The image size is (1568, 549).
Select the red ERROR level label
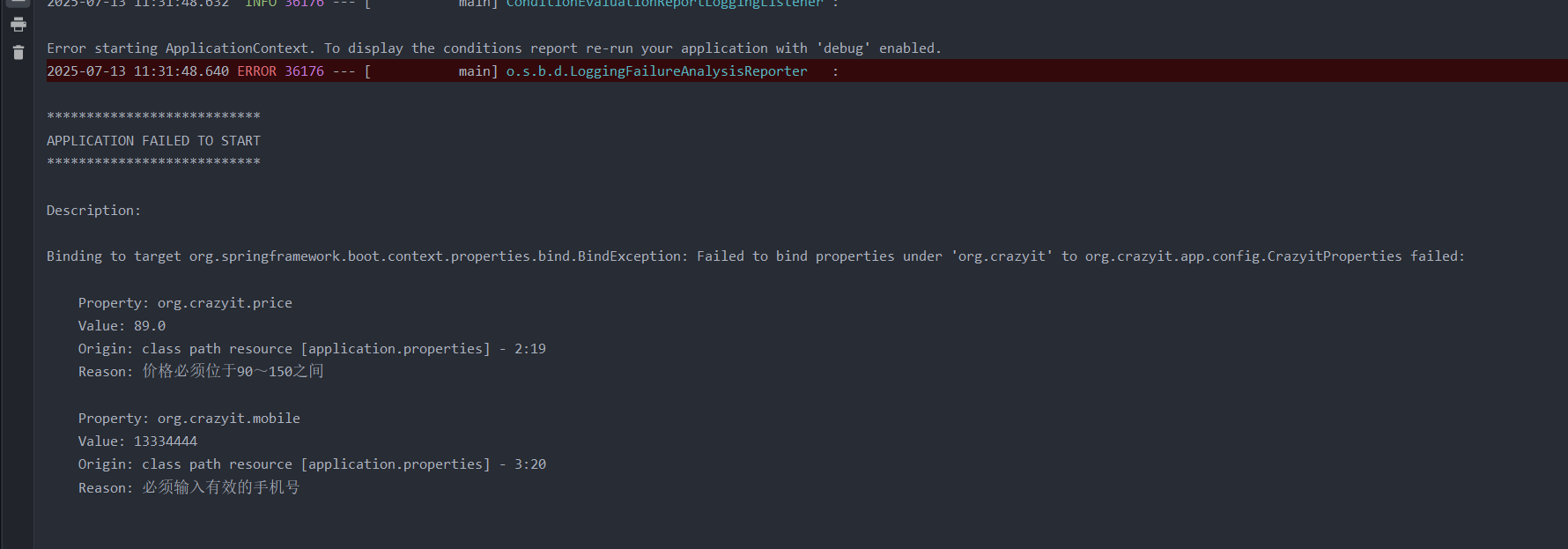[x=256, y=71]
